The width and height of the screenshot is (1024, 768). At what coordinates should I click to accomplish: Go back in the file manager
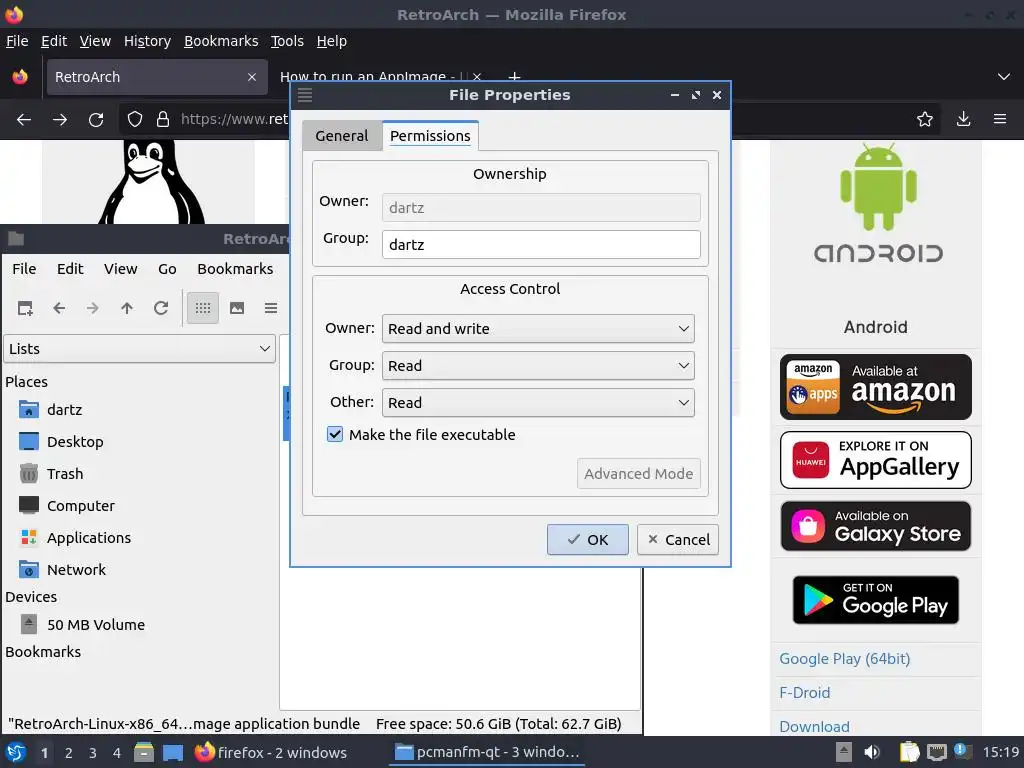point(59,308)
